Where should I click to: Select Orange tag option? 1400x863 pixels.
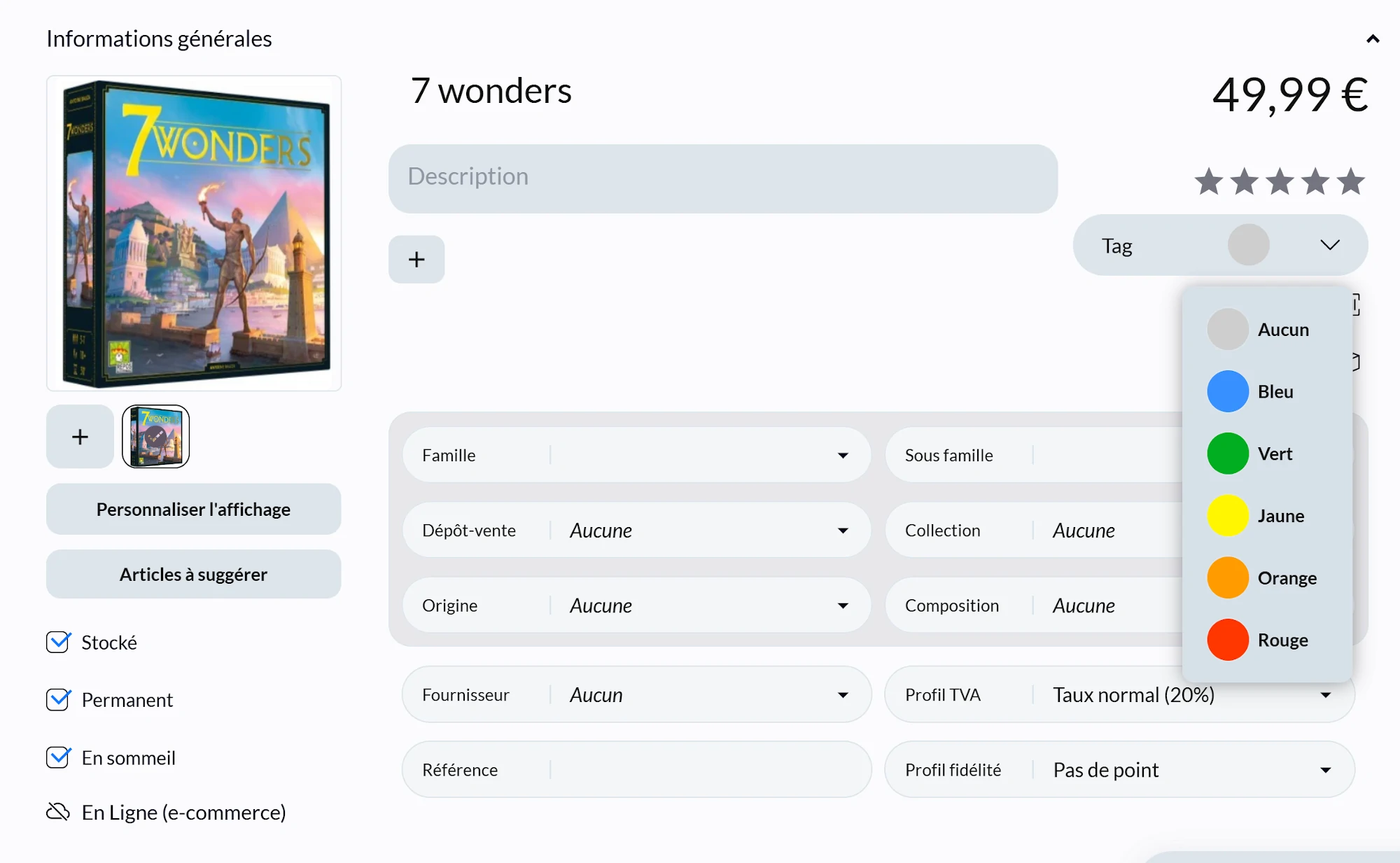(1267, 578)
